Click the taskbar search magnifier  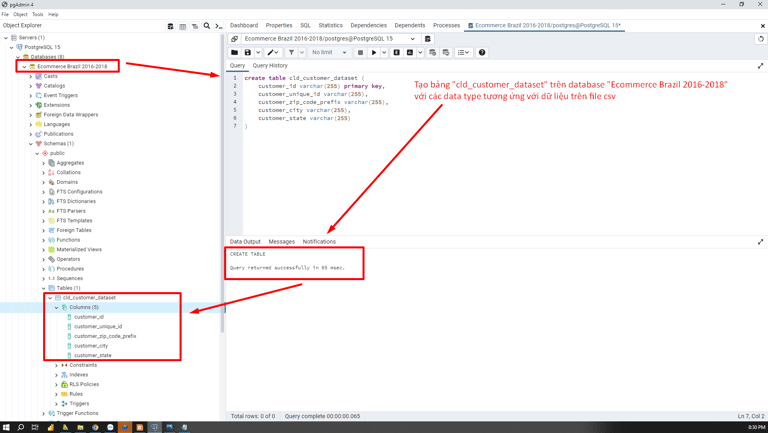pyautogui.click(x=21, y=427)
